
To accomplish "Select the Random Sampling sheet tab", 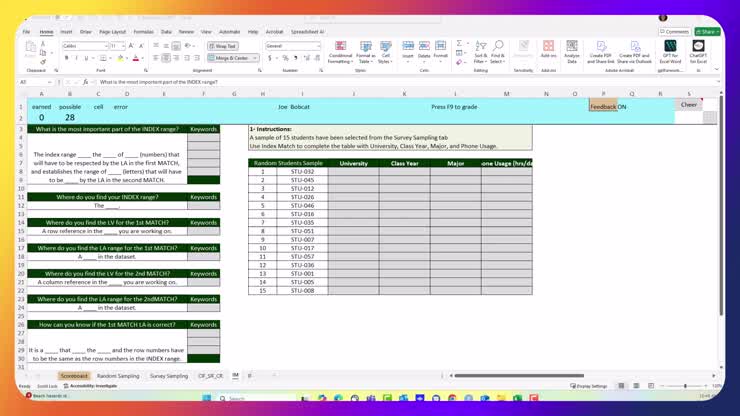I will (x=118, y=376).
